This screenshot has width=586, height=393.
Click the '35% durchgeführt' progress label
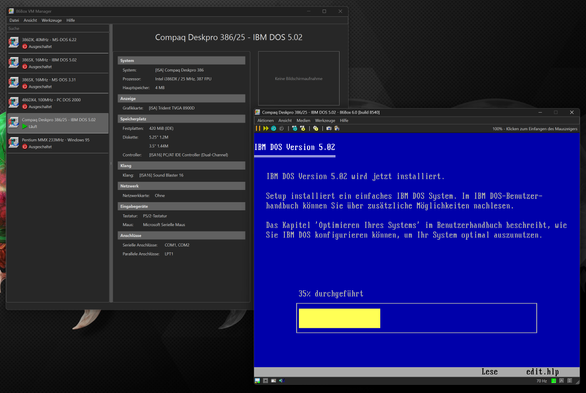(x=331, y=294)
